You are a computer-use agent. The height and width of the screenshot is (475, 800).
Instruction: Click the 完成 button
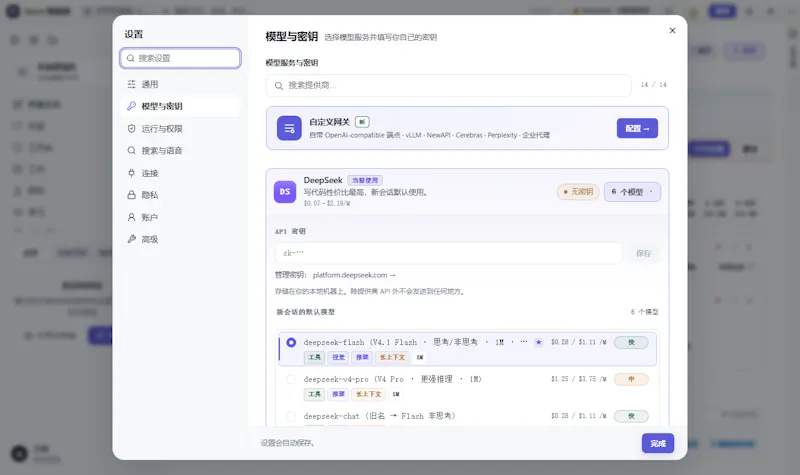click(658, 443)
